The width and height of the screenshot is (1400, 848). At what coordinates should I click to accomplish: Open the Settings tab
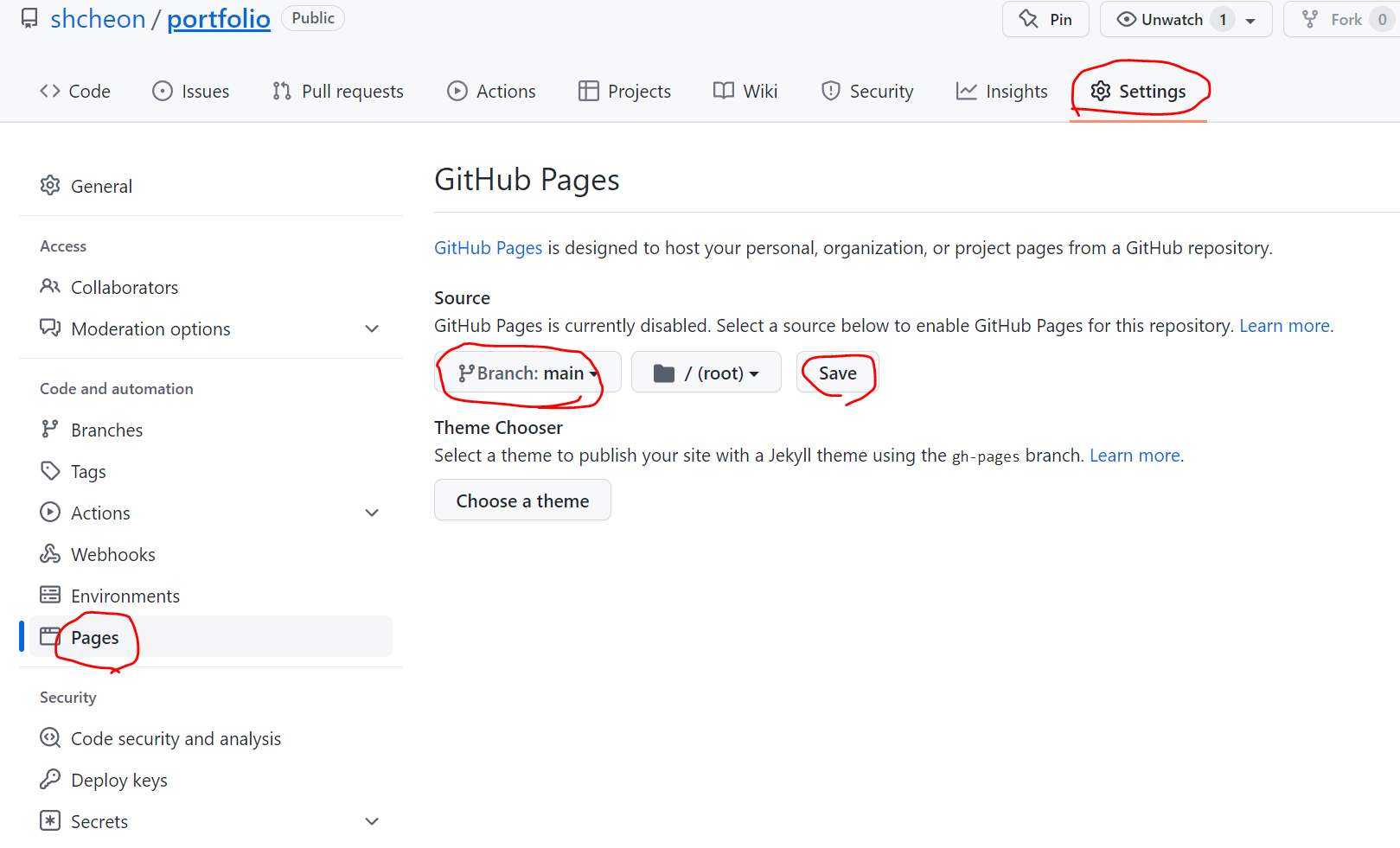tap(1138, 91)
